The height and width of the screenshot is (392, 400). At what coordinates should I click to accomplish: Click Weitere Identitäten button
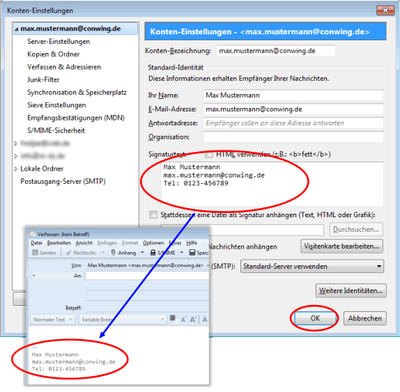[351, 290]
